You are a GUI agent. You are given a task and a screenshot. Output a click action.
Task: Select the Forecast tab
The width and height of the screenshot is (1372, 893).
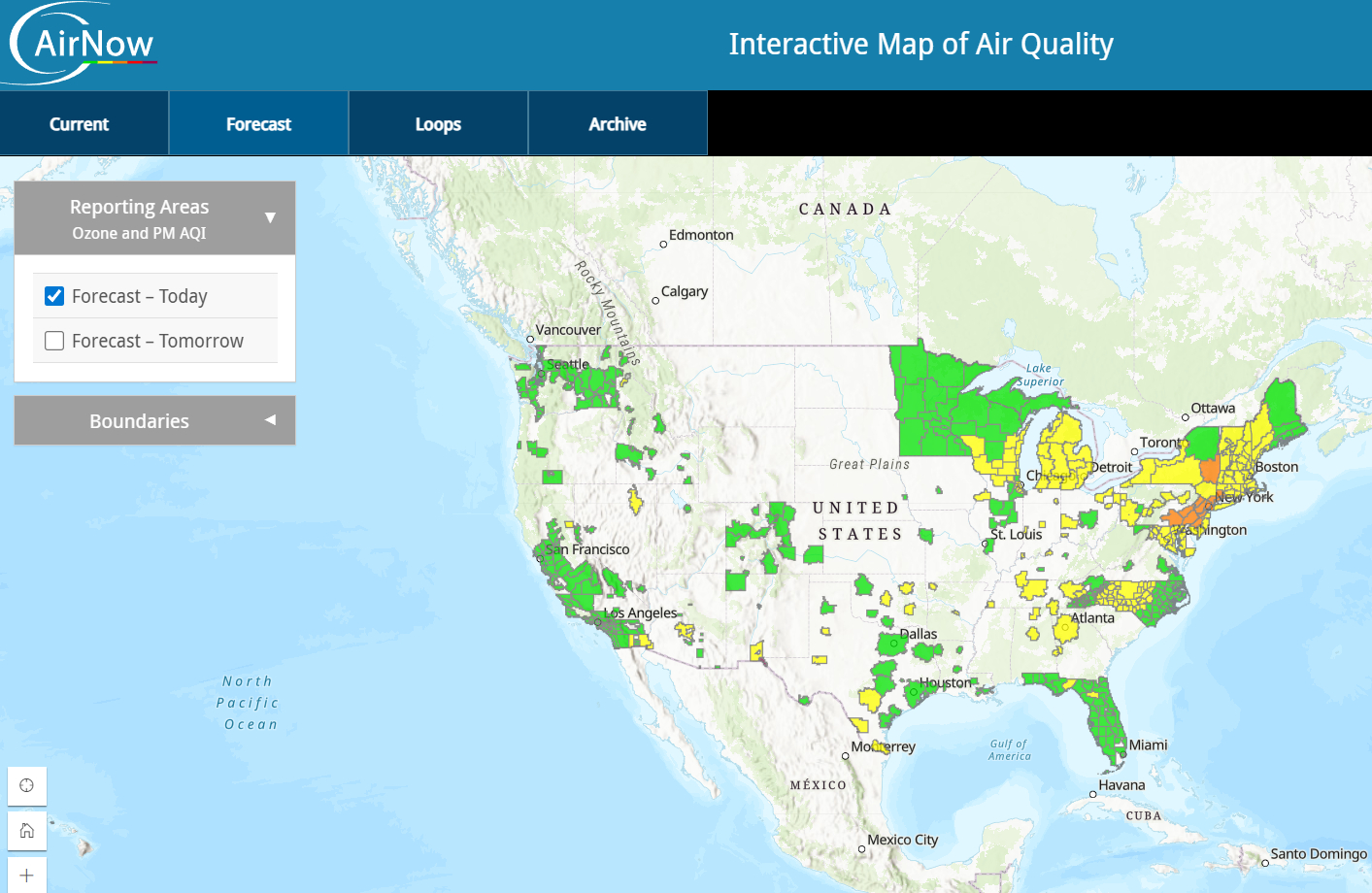[258, 124]
